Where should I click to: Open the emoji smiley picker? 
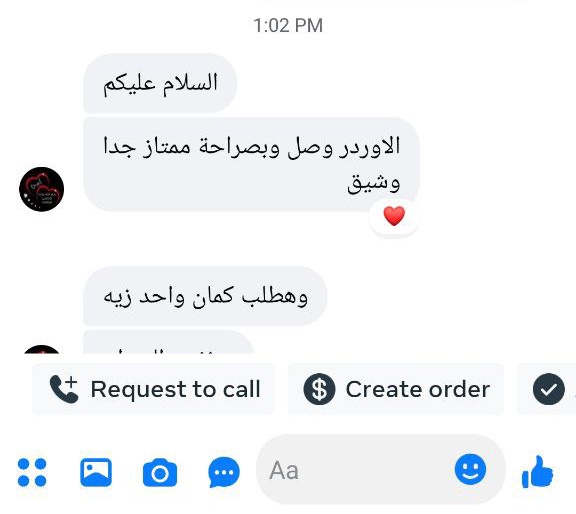(470, 469)
